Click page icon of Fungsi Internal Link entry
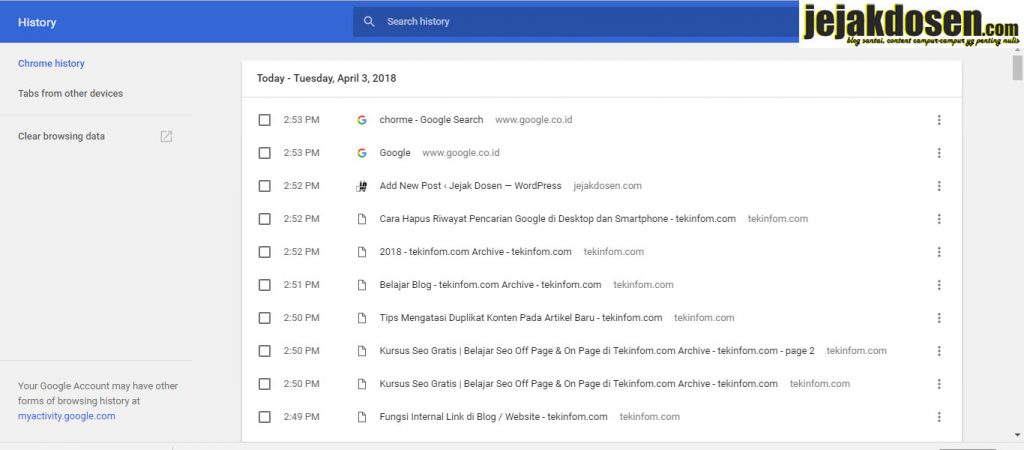This screenshot has width=1024, height=450. coord(362,417)
